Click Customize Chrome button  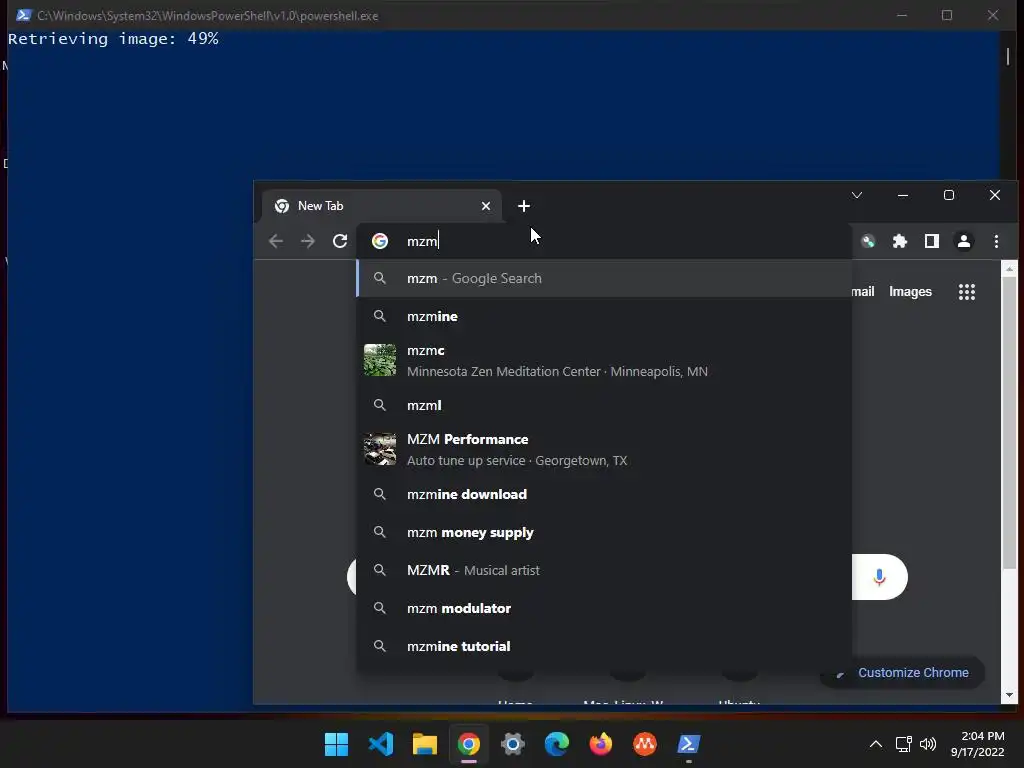click(903, 673)
